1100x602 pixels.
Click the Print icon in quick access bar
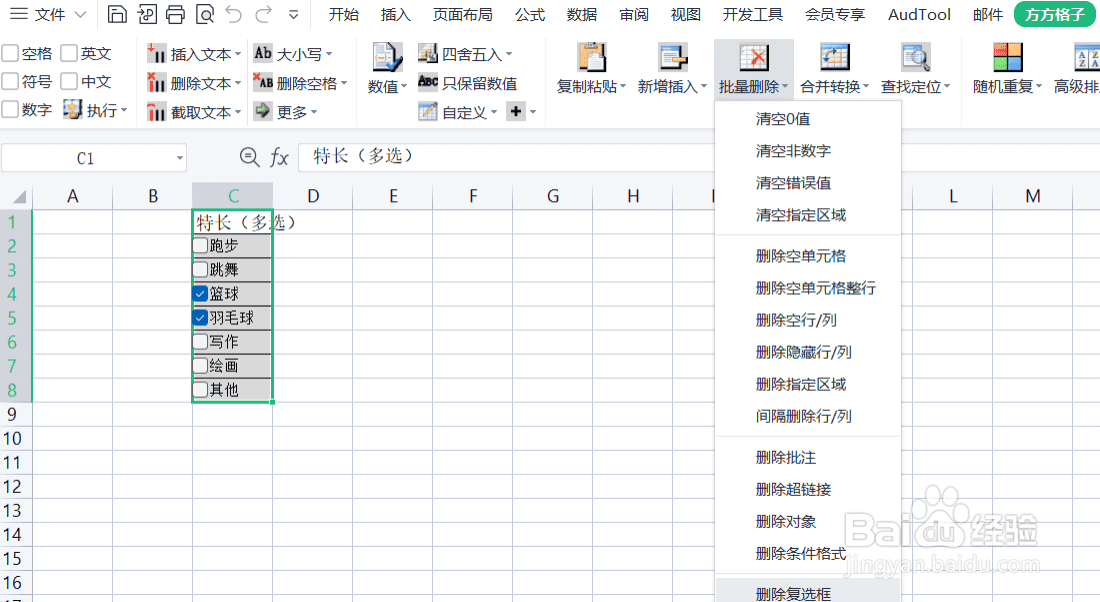point(175,14)
